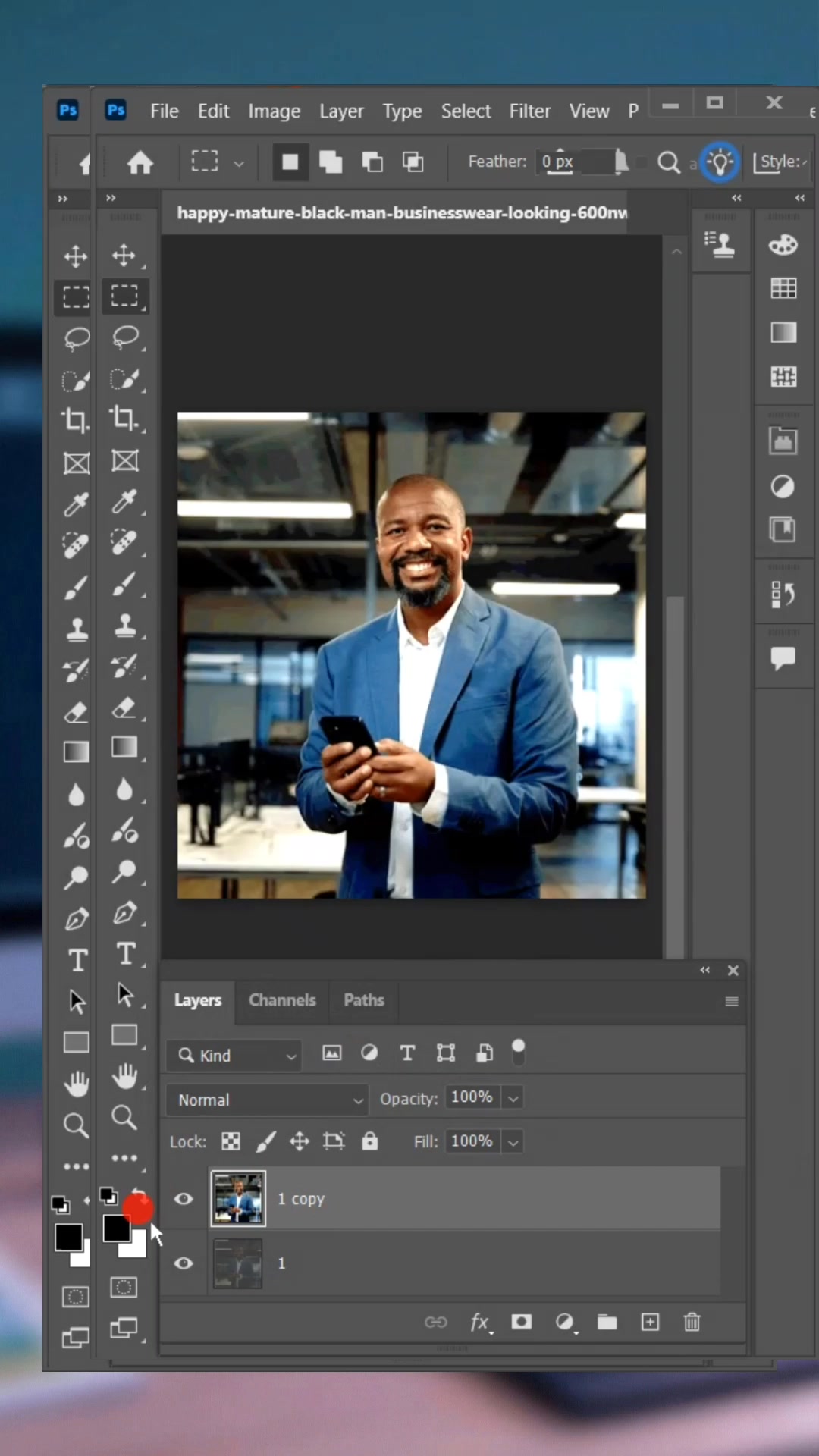Open the View menu
This screenshot has width=819, height=1456.
589,111
